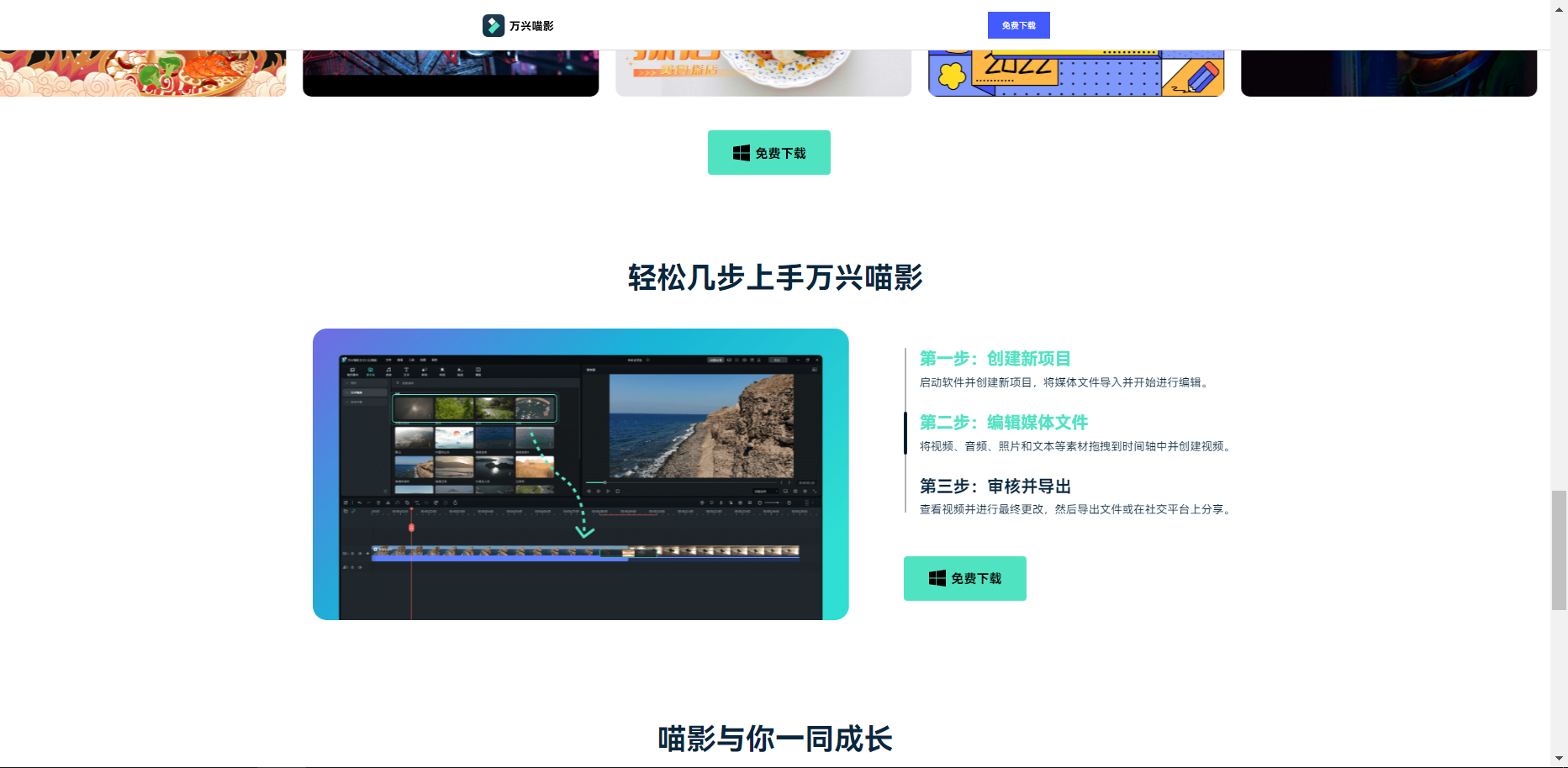Click the play icon under the preview window

pyautogui.click(x=599, y=491)
